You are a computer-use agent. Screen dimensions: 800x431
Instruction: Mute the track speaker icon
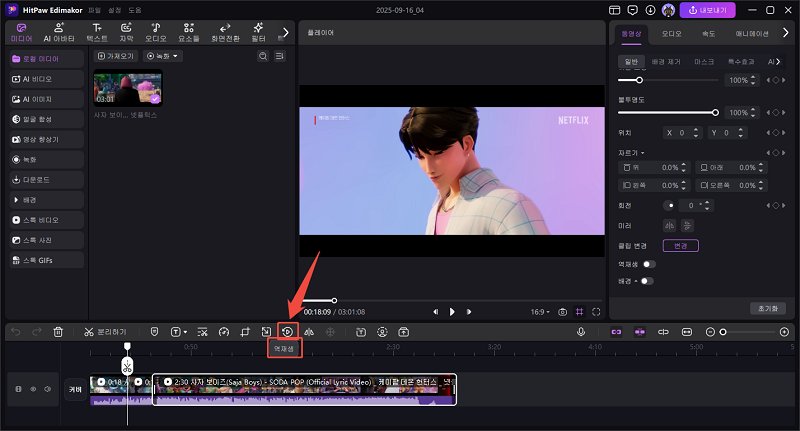click(x=47, y=389)
